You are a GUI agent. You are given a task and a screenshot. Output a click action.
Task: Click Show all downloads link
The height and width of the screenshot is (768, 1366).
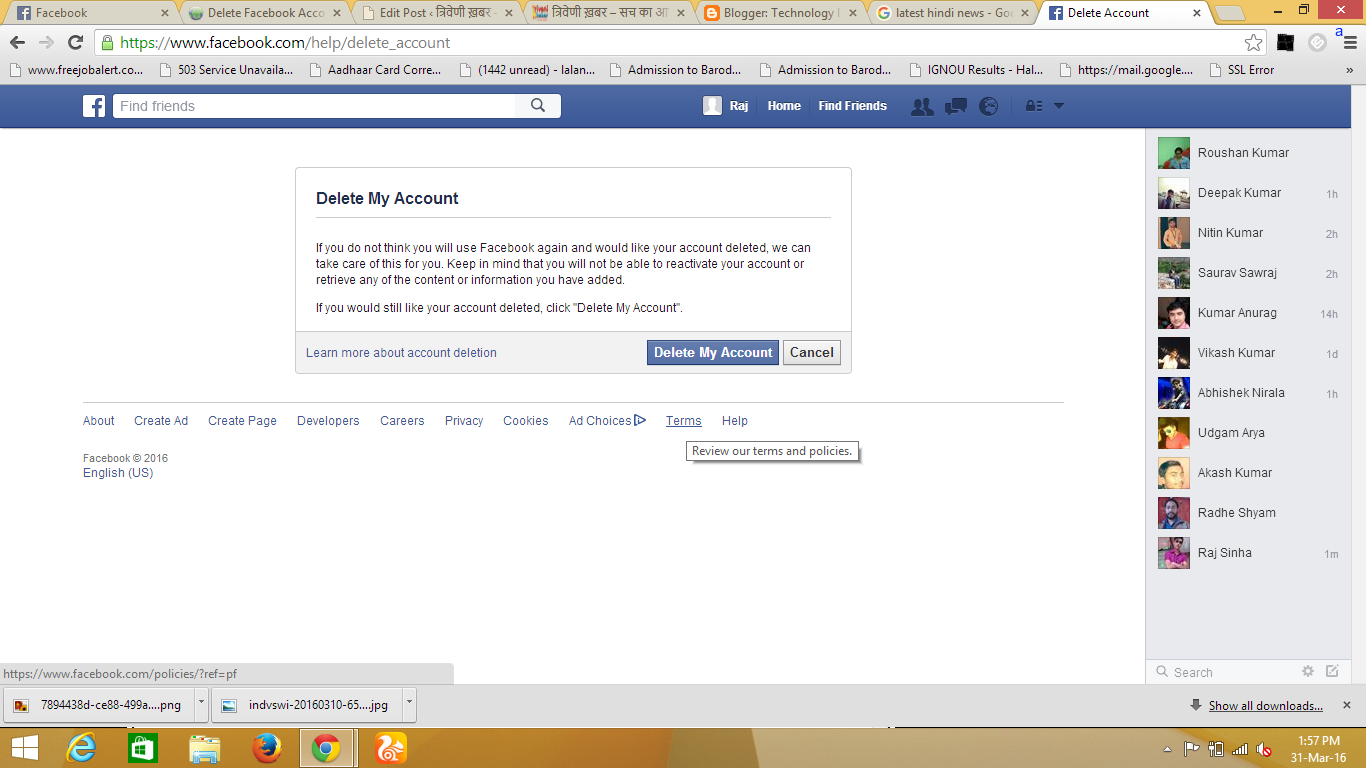(1265, 706)
